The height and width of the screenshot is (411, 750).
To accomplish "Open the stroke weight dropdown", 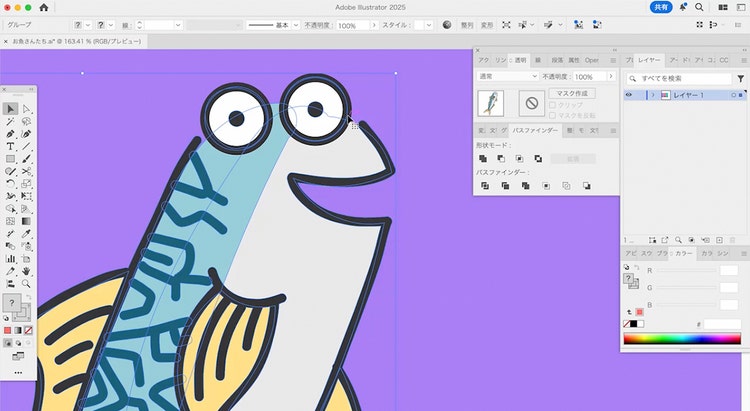I will click(x=178, y=25).
